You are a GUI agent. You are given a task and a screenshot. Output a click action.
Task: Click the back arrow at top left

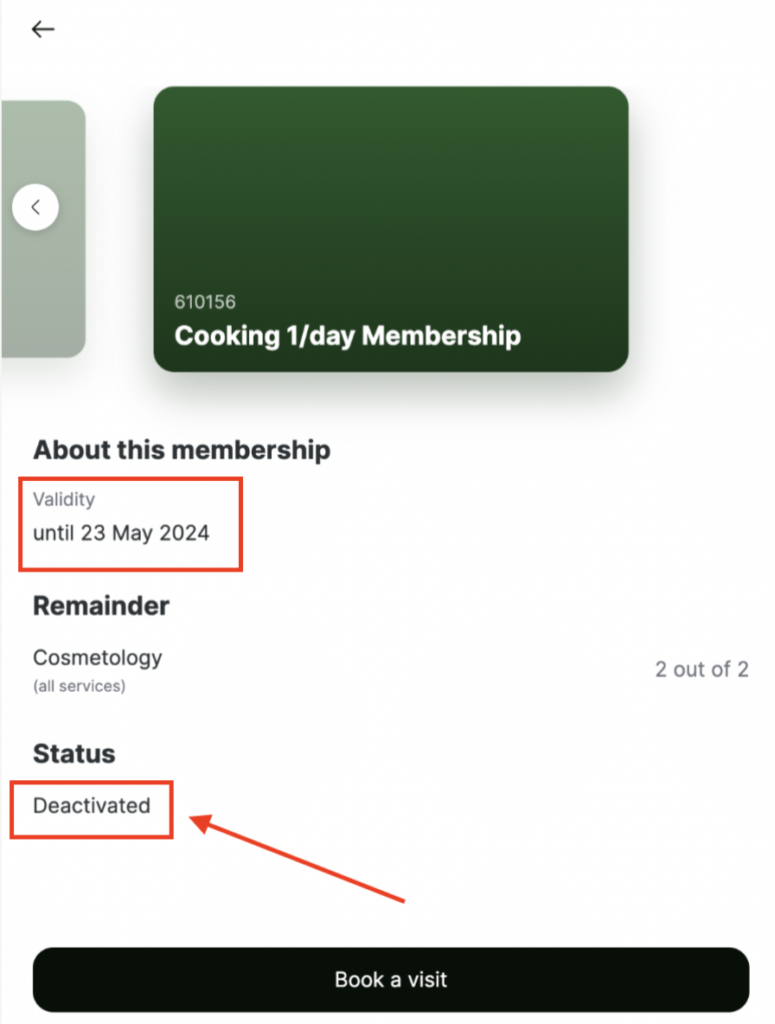tap(43, 30)
